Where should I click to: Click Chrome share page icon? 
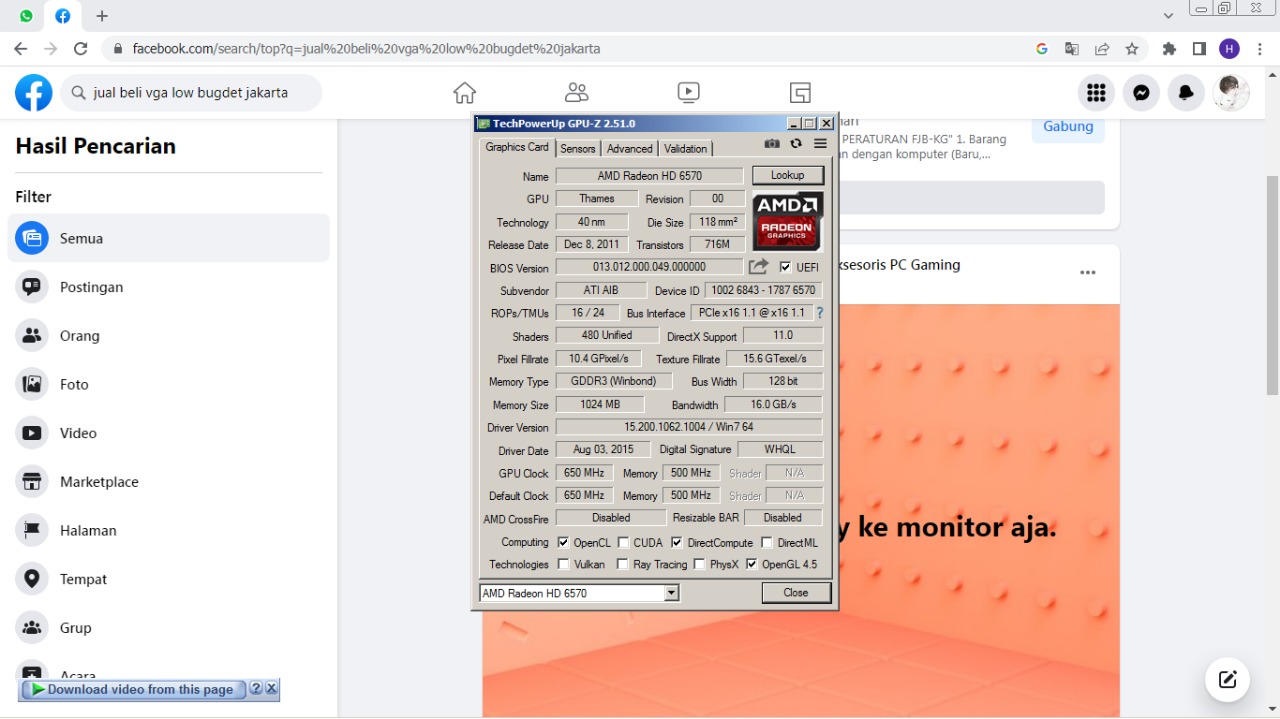1102,48
